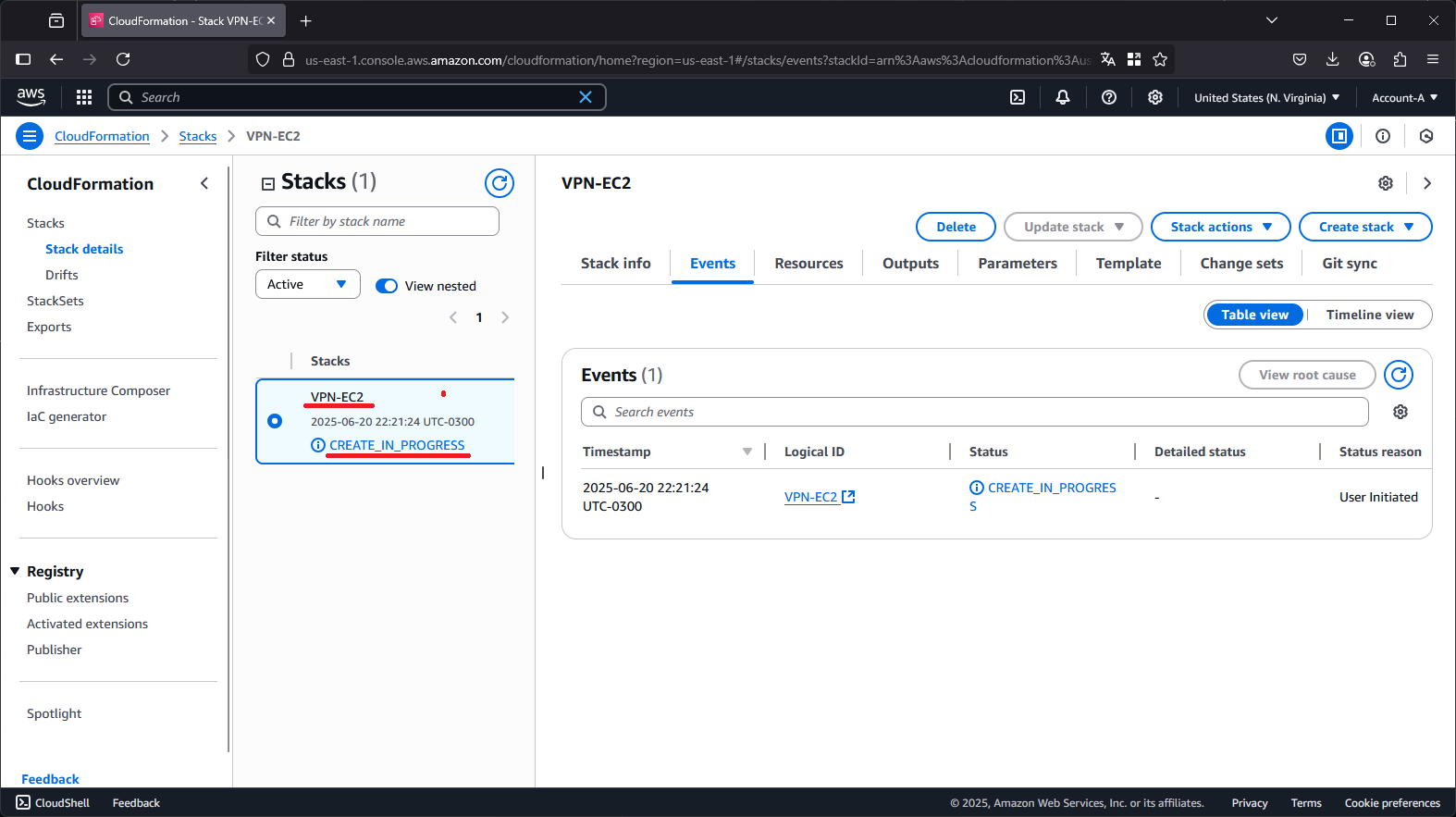Open the CloudFormation hamburger navigation menu
Viewport: 1456px width, 817px height.
click(30, 136)
